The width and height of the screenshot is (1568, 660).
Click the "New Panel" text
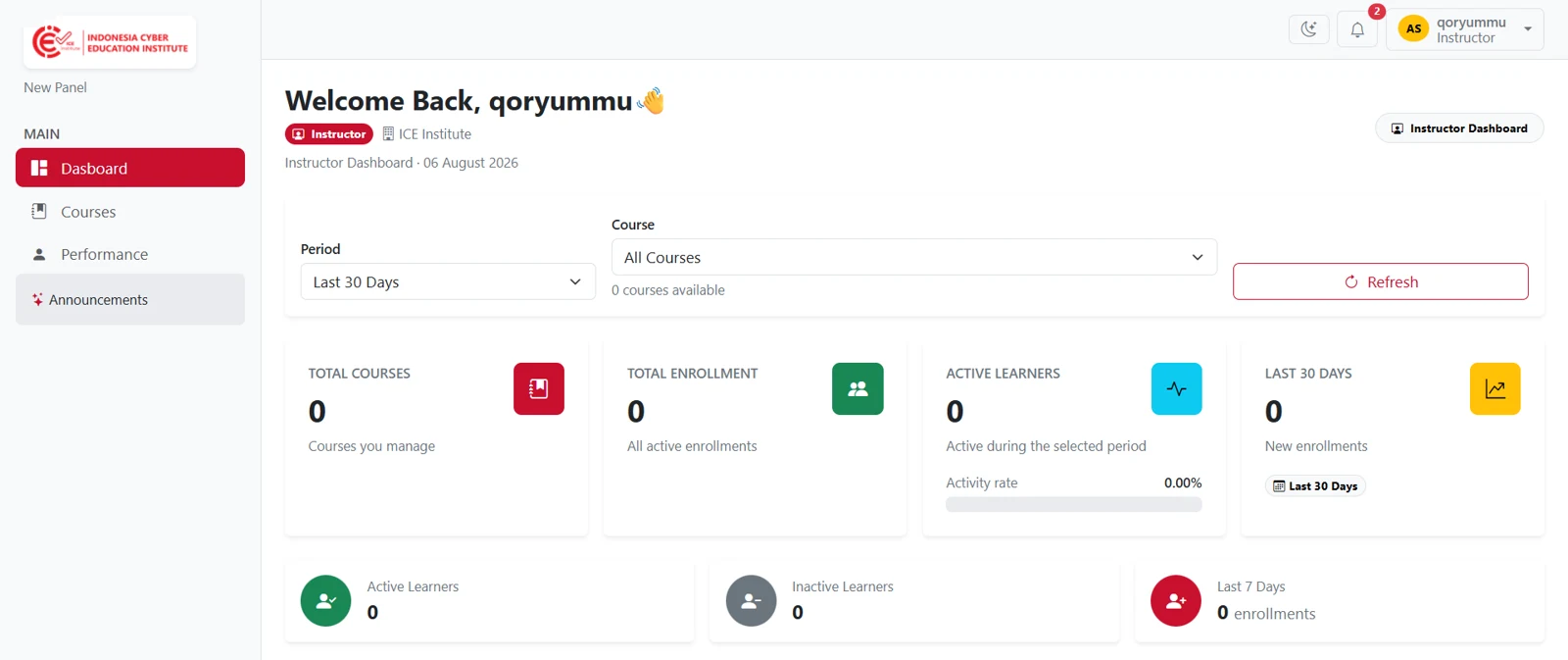[55, 87]
